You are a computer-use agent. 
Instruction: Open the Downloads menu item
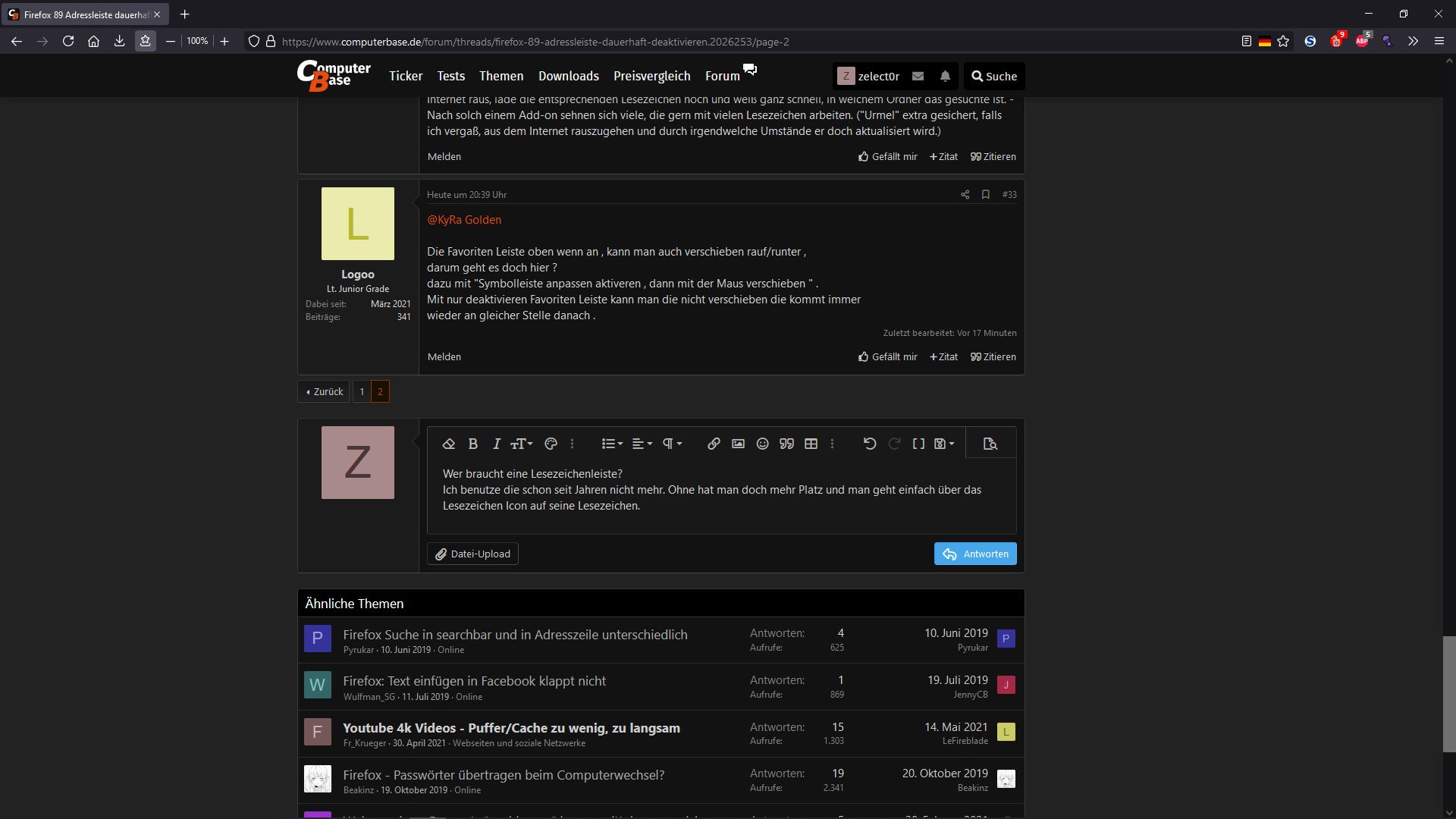568,76
